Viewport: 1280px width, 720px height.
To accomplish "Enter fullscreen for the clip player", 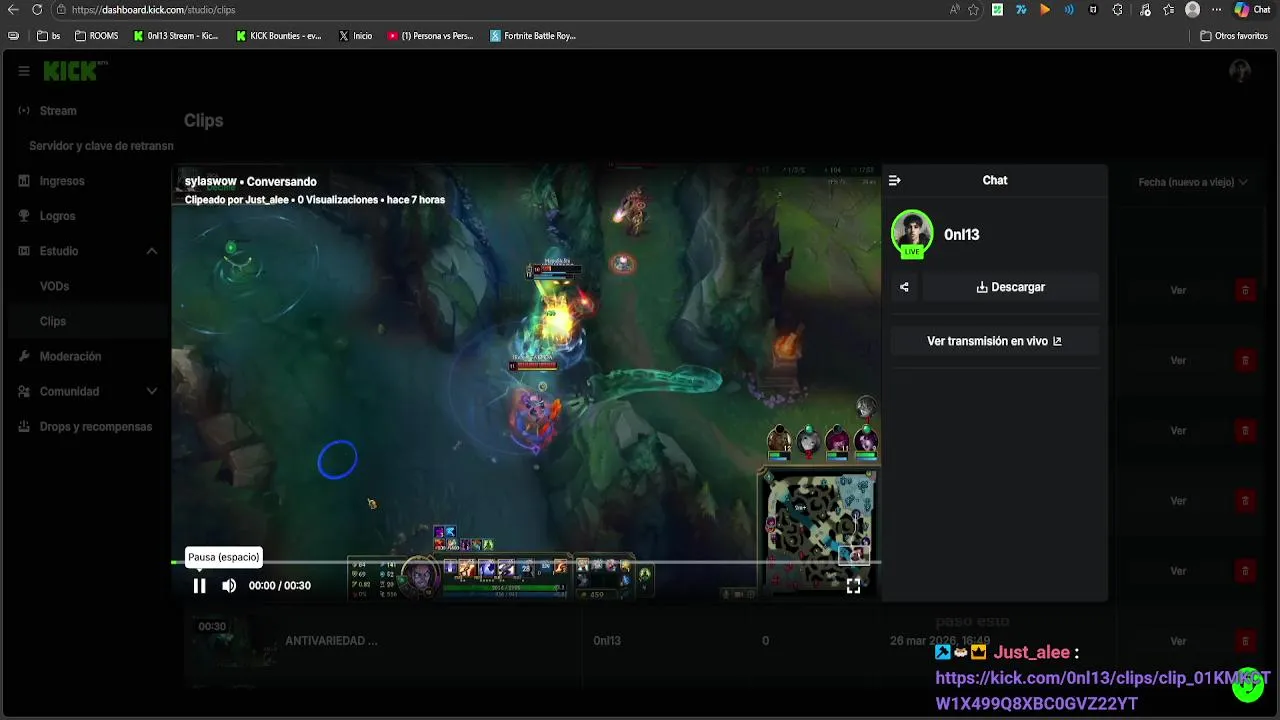I will 853,586.
